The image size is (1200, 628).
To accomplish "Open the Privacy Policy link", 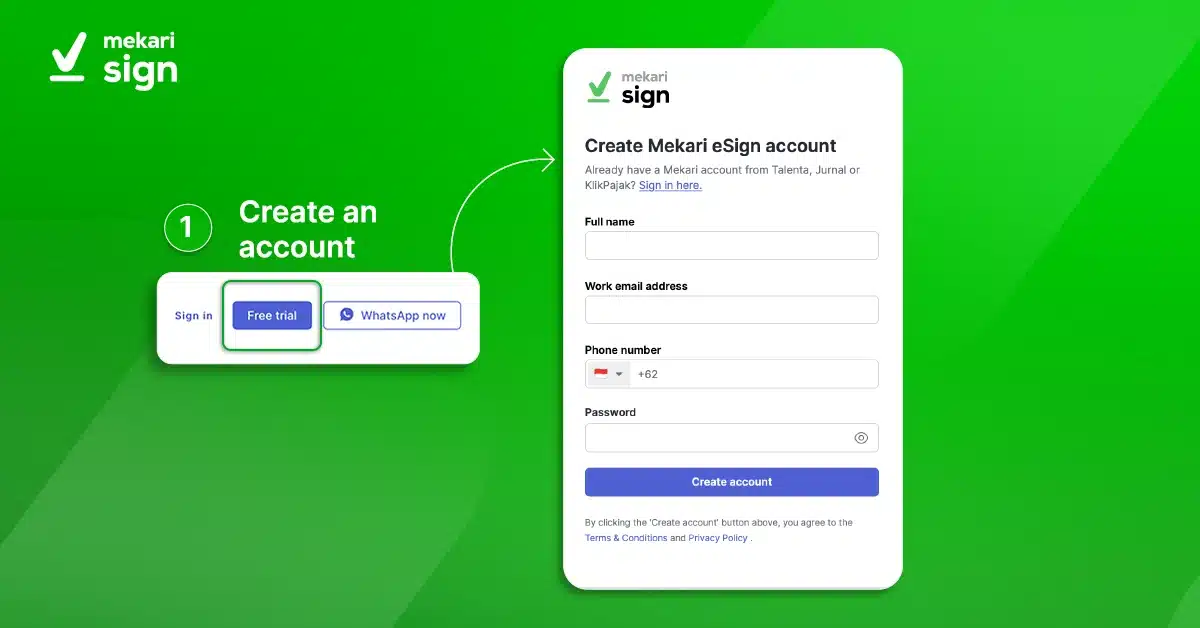I will click(718, 538).
